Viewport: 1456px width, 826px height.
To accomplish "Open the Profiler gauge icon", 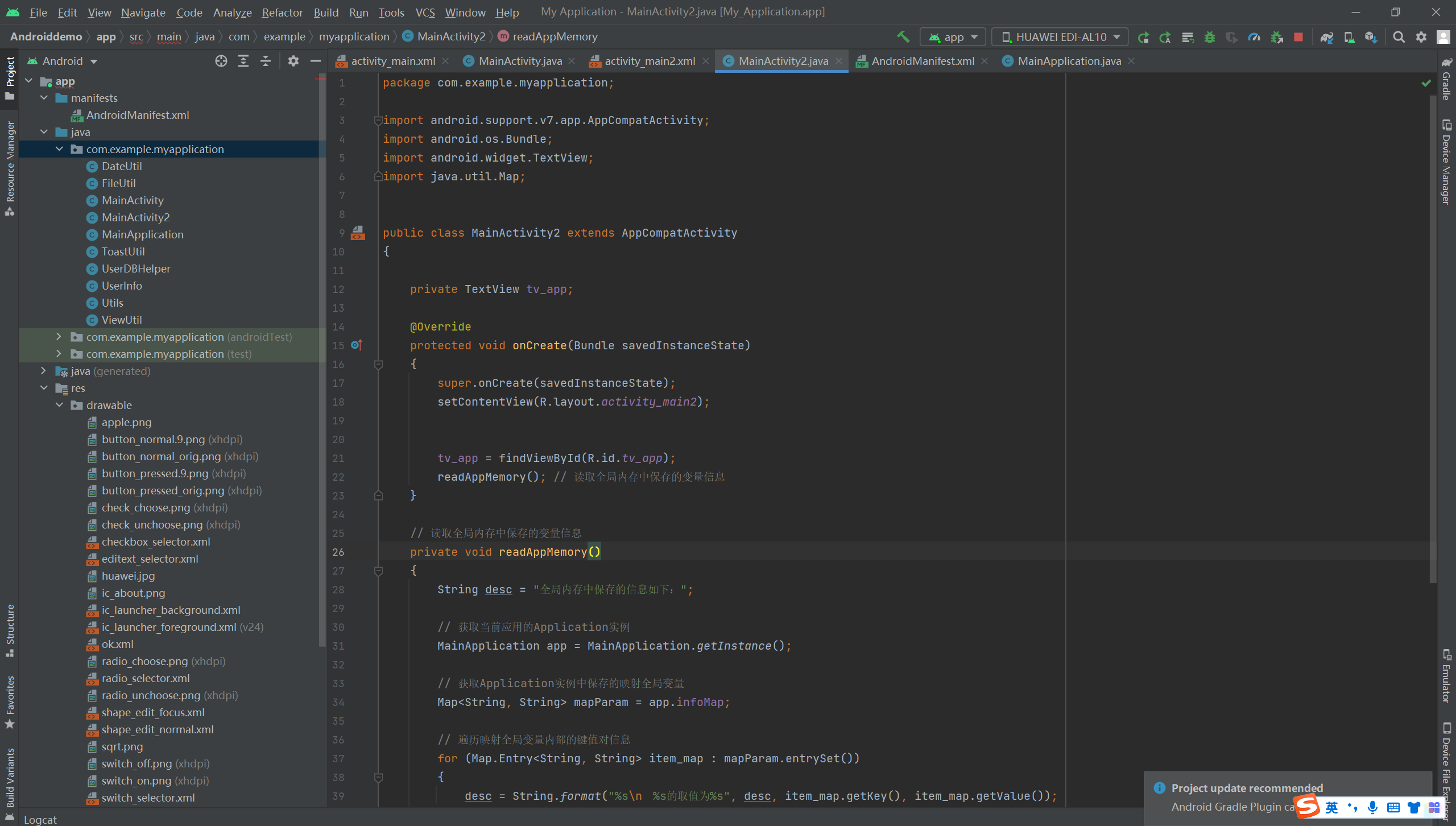I will pyautogui.click(x=1254, y=37).
